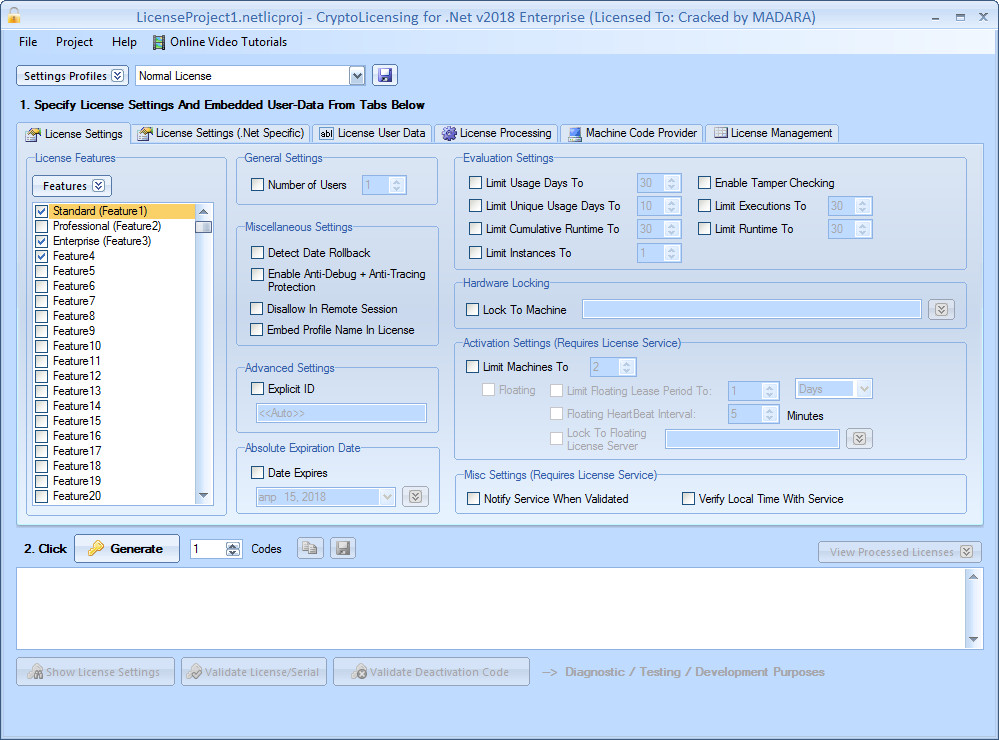Click the Lock To Machine chevron button

941,310
